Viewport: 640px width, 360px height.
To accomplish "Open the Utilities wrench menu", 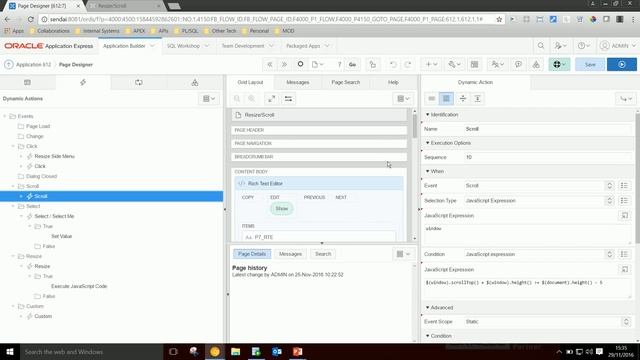I will (454, 64).
